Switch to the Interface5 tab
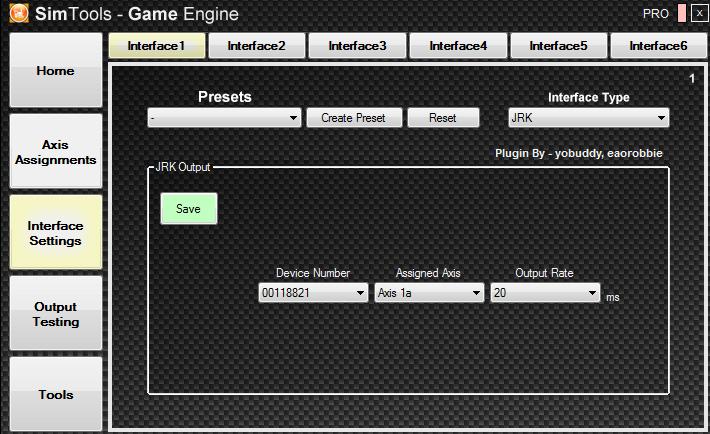 click(x=558, y=46)
